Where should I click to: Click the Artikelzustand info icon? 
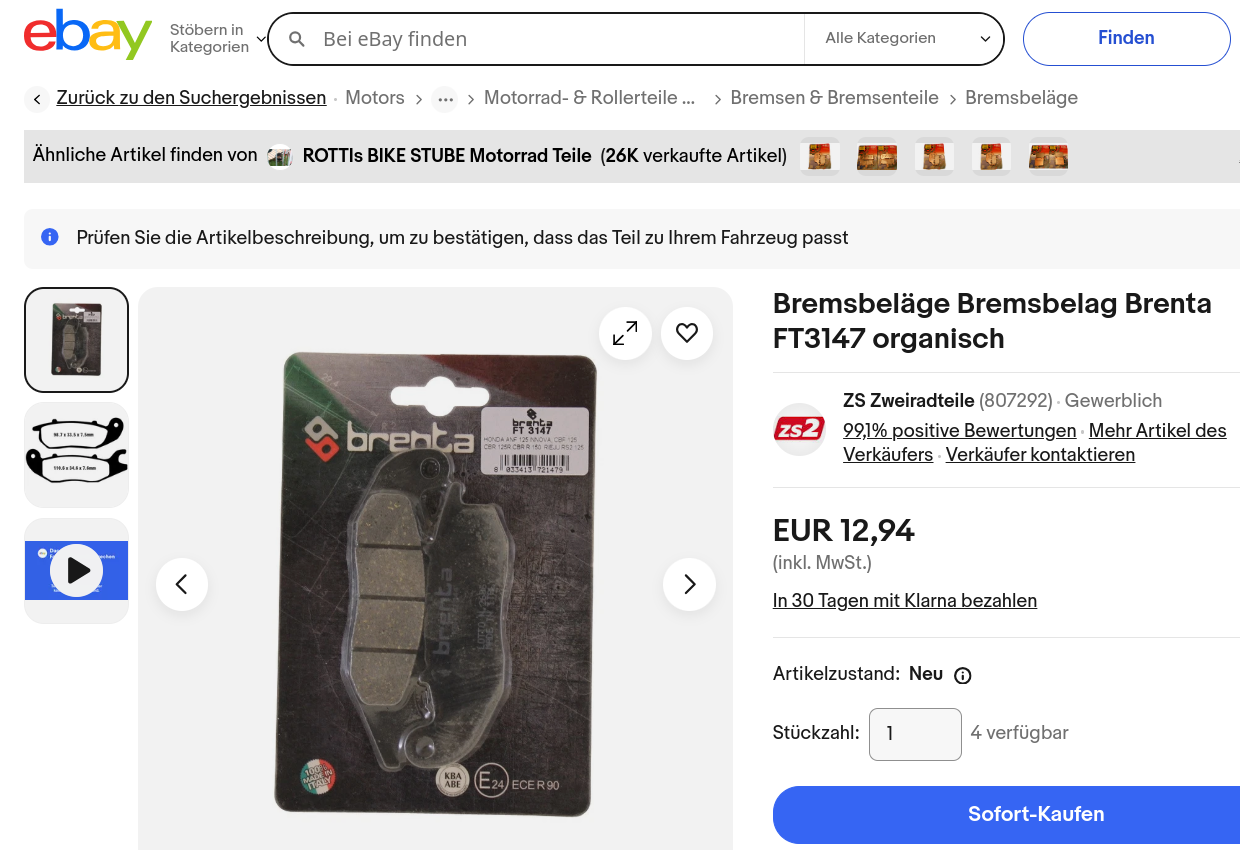coord(963,675)
